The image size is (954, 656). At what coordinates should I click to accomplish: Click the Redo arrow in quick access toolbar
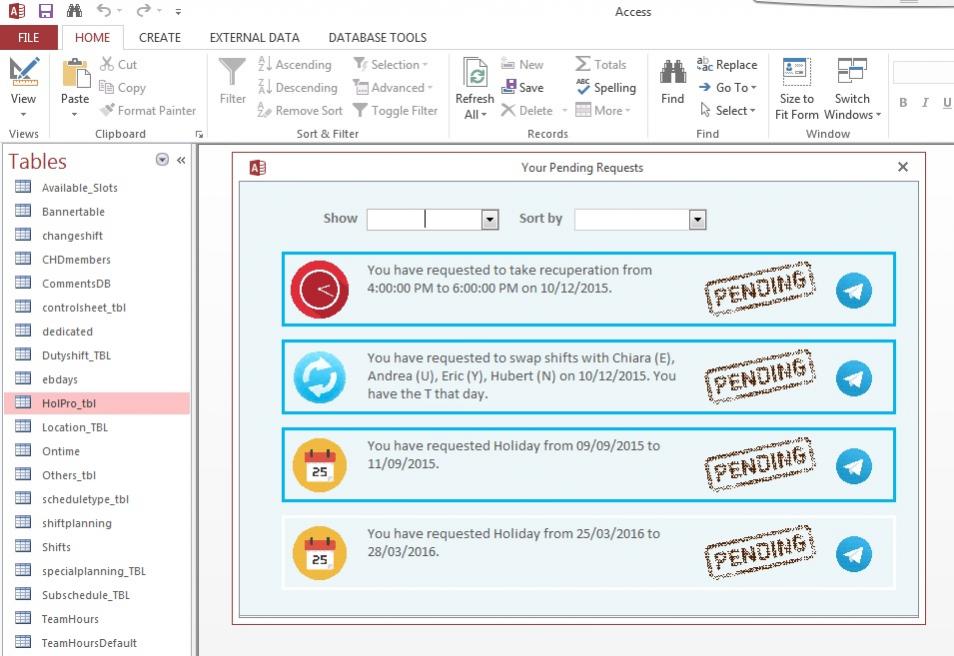point(143,10)
